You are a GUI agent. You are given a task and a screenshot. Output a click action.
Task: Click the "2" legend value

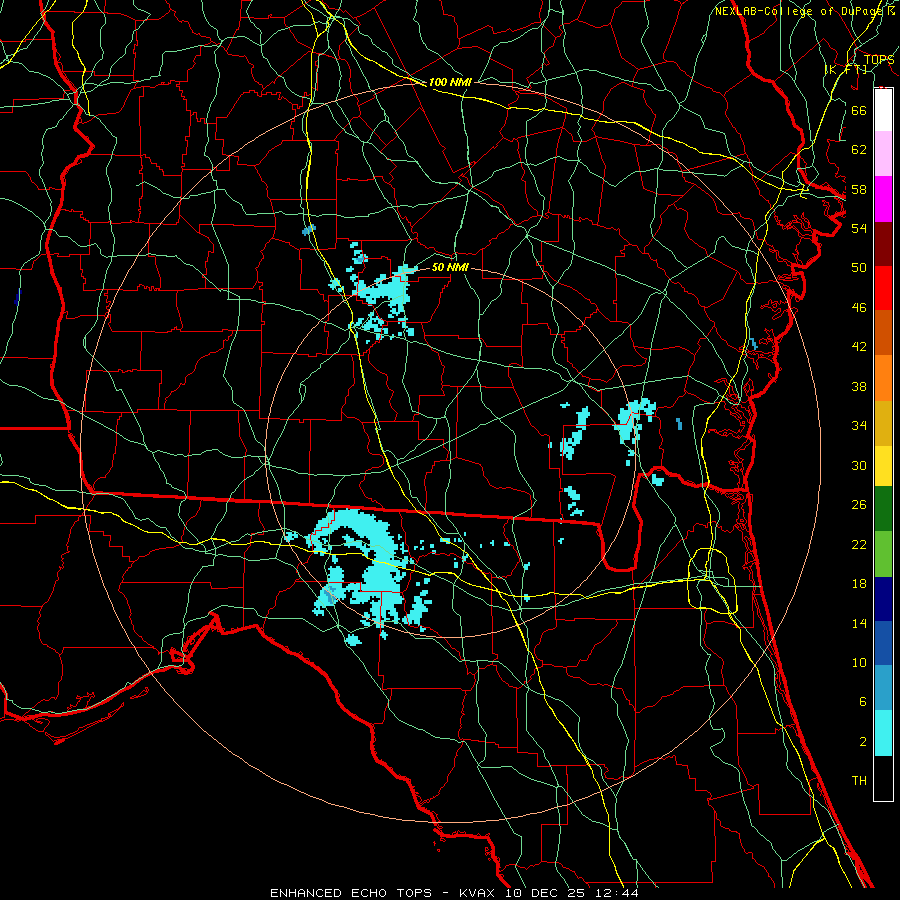tap(862, 742)
